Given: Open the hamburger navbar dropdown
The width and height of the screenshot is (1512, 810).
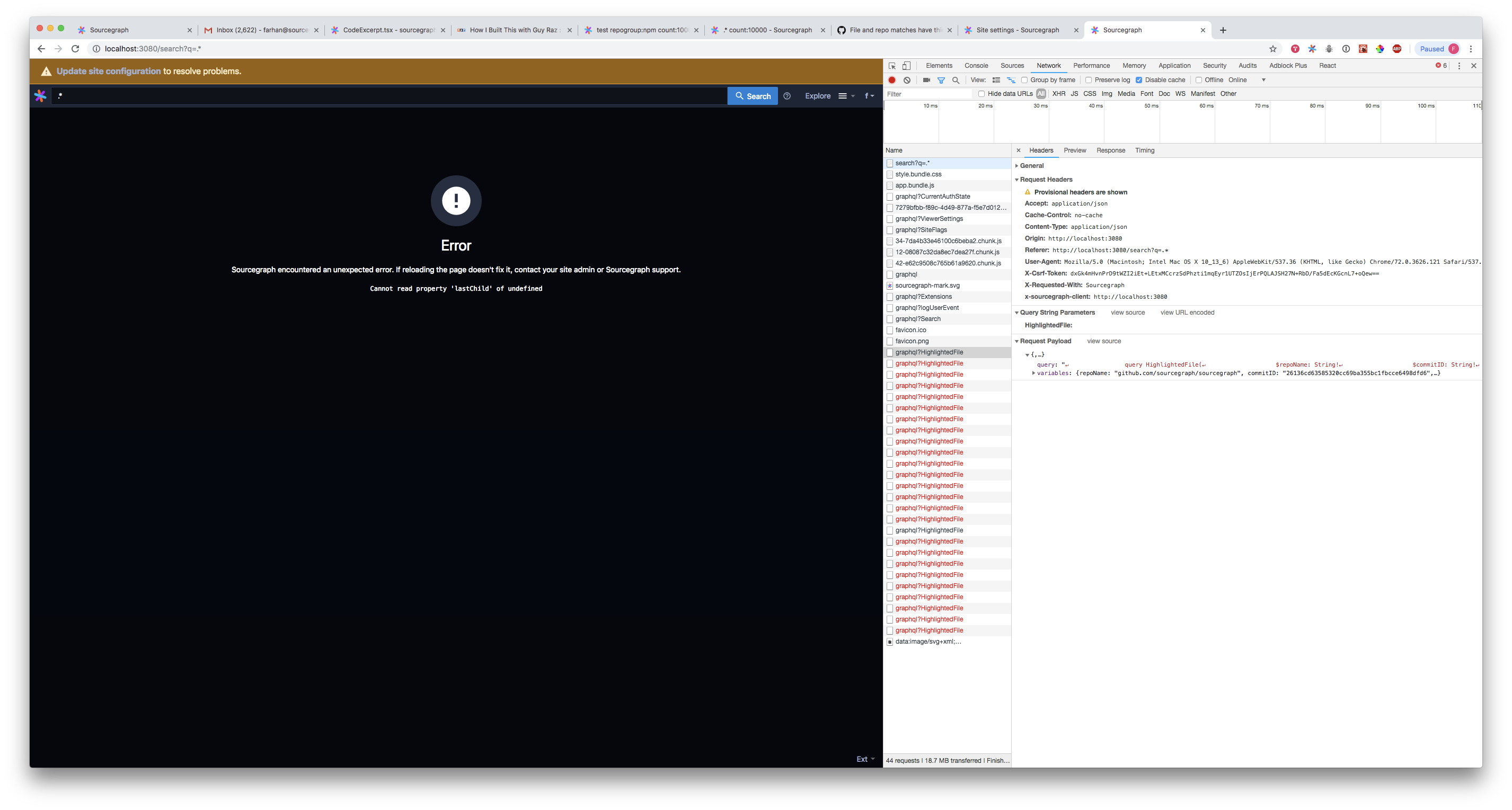Looking at the screenshot, I should 846,95.
